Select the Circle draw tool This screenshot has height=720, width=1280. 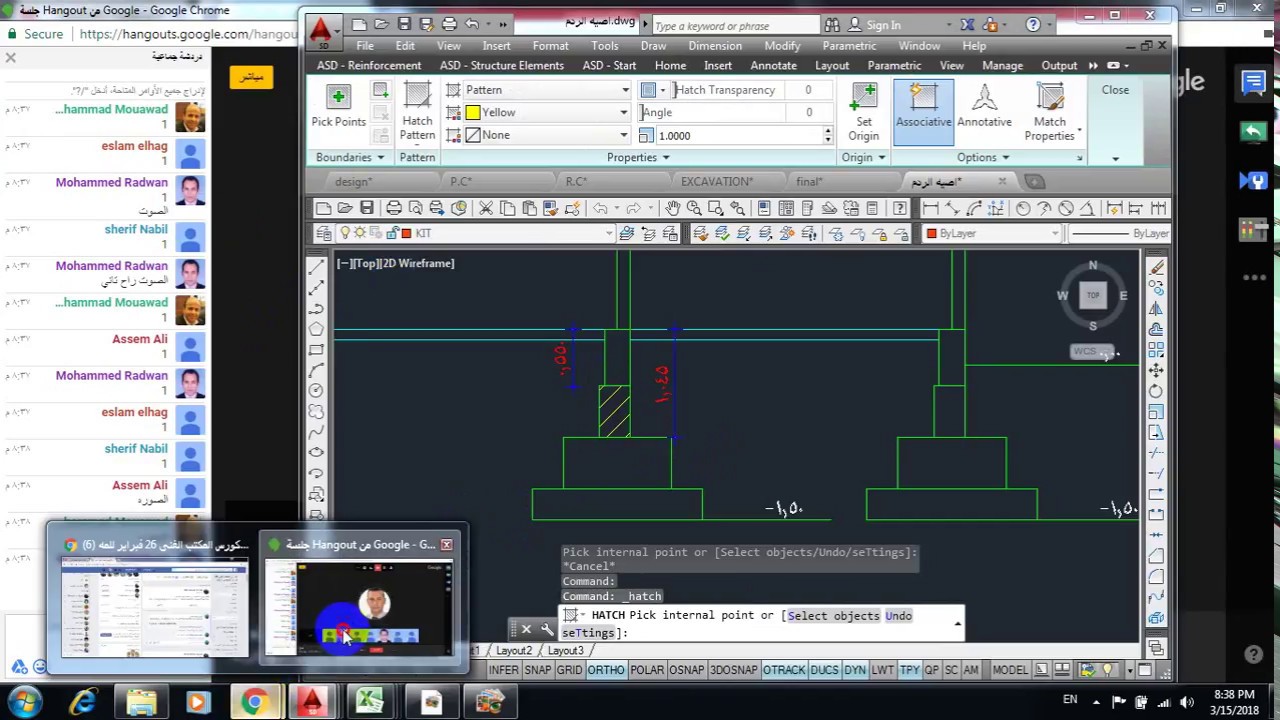[316, 390]
